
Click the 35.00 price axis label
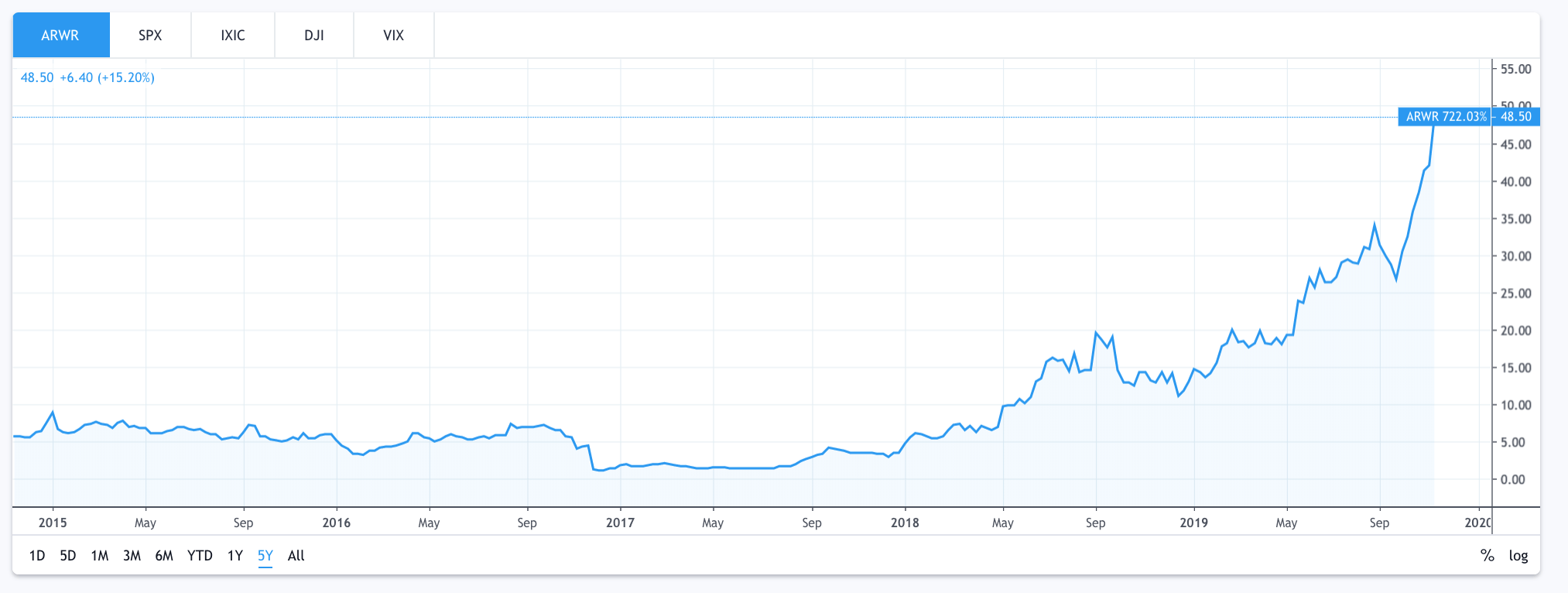pos(1516,219)
